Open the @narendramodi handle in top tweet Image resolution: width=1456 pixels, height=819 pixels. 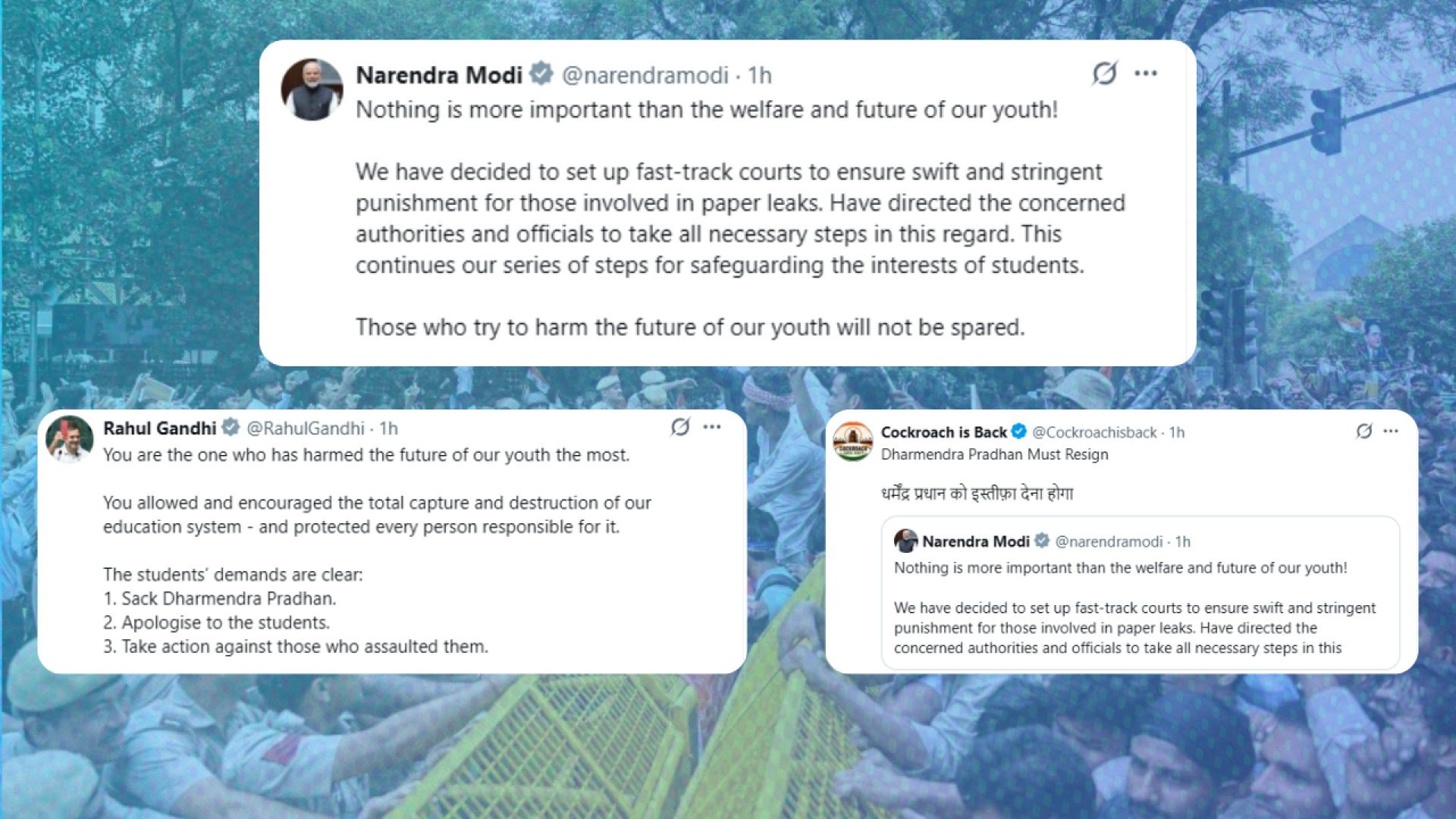645,75
